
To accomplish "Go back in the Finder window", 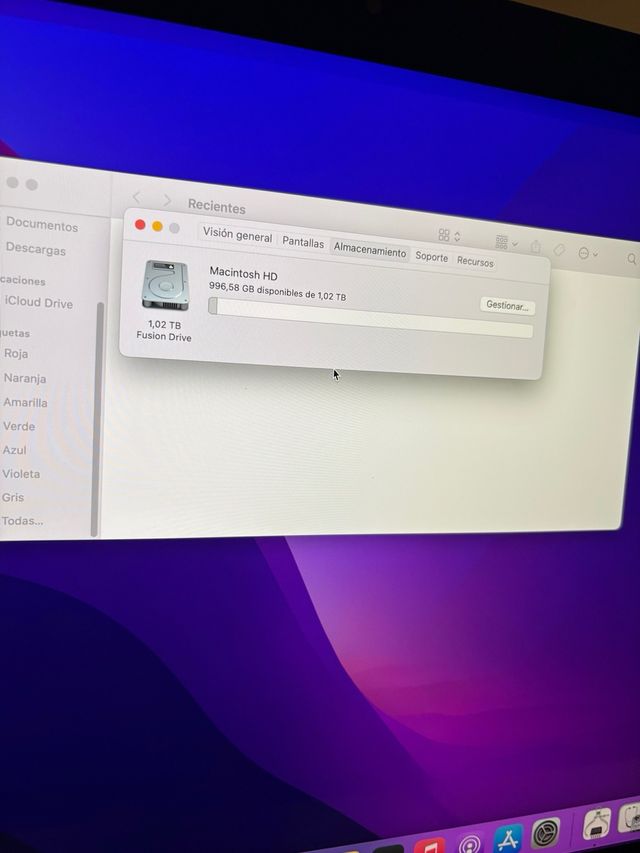I will (x=137, y=197).
